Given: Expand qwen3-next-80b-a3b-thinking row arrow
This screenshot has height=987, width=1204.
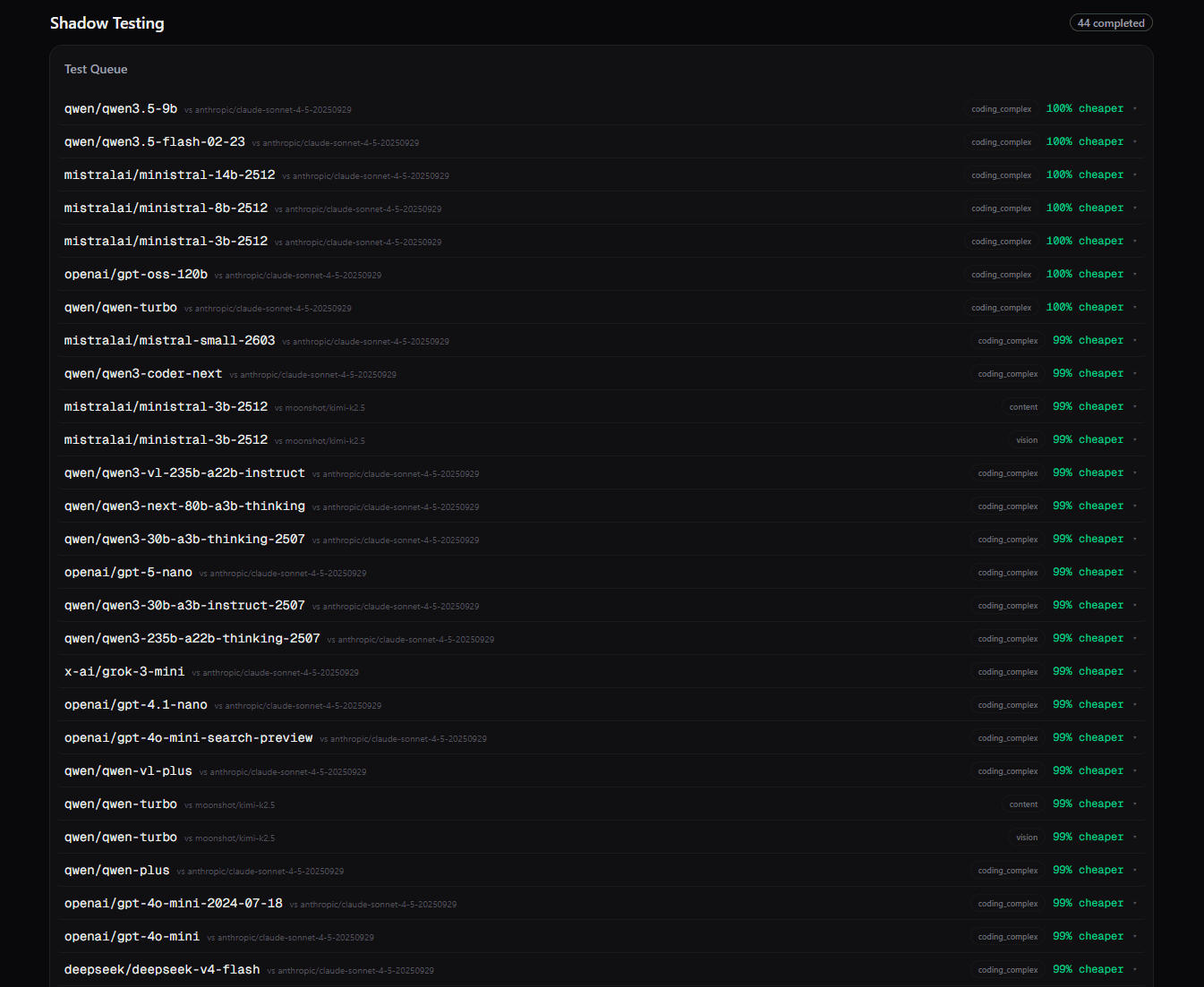Looking at the screenshot, I should [1135, 506].
